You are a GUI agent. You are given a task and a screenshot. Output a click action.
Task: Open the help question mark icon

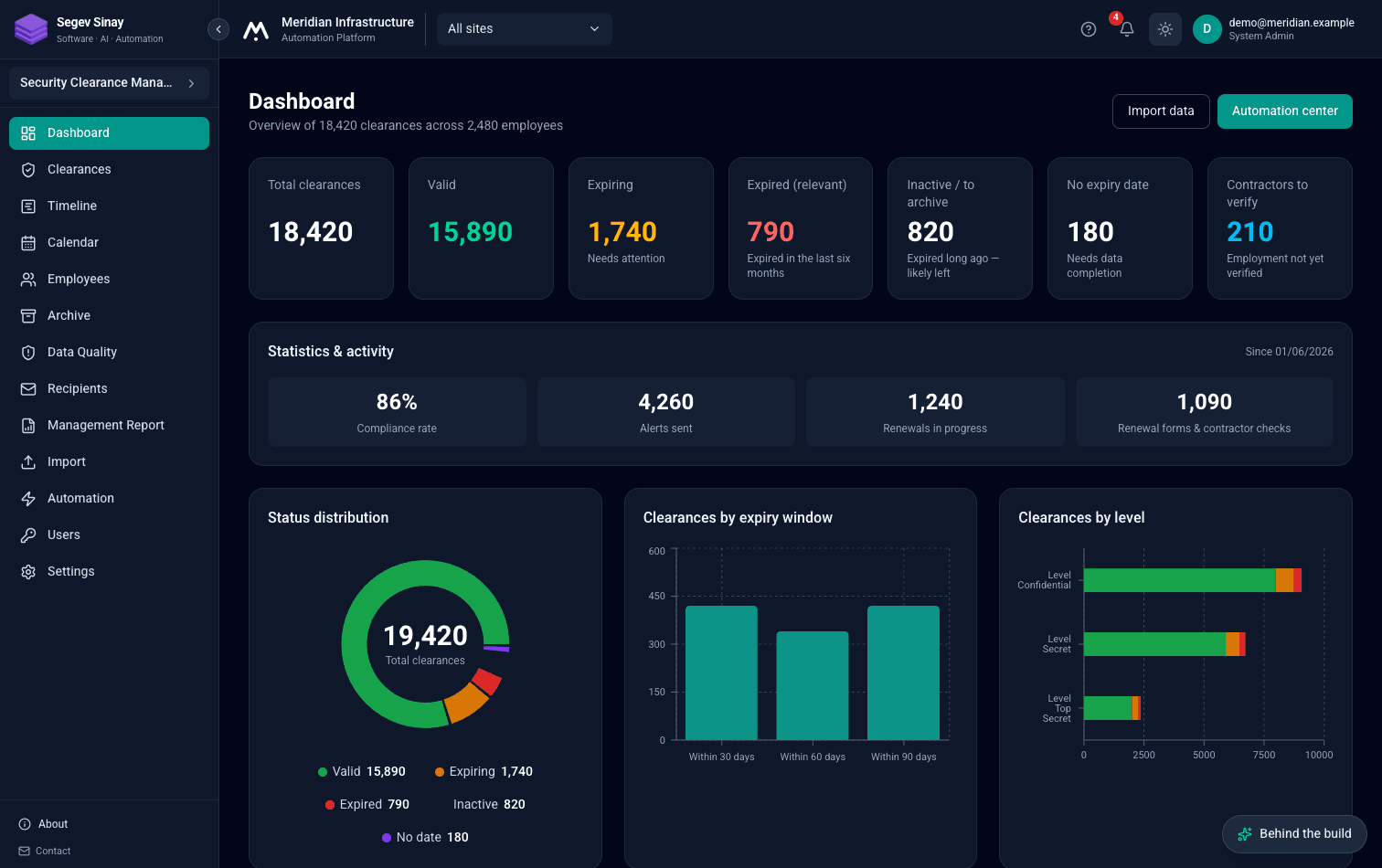pos(1088,29)
